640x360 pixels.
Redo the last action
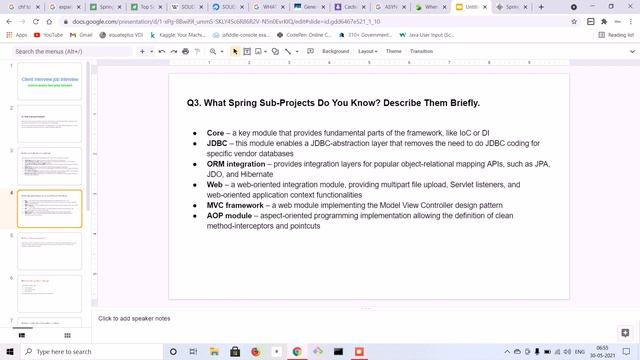pyautogui.click(x=174, y=51)
